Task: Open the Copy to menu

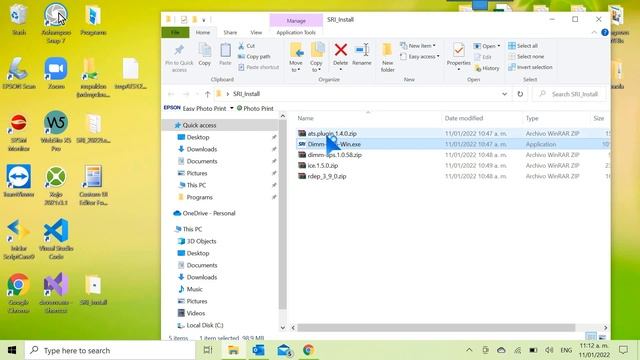Action: tap(316, 57)
